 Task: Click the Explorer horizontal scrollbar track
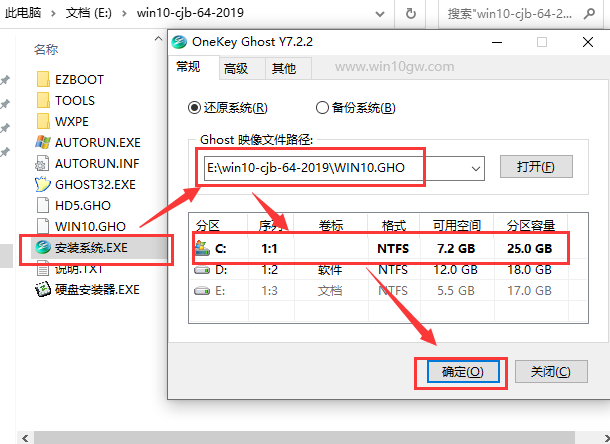pyautogui.click(x=304, y=438)
